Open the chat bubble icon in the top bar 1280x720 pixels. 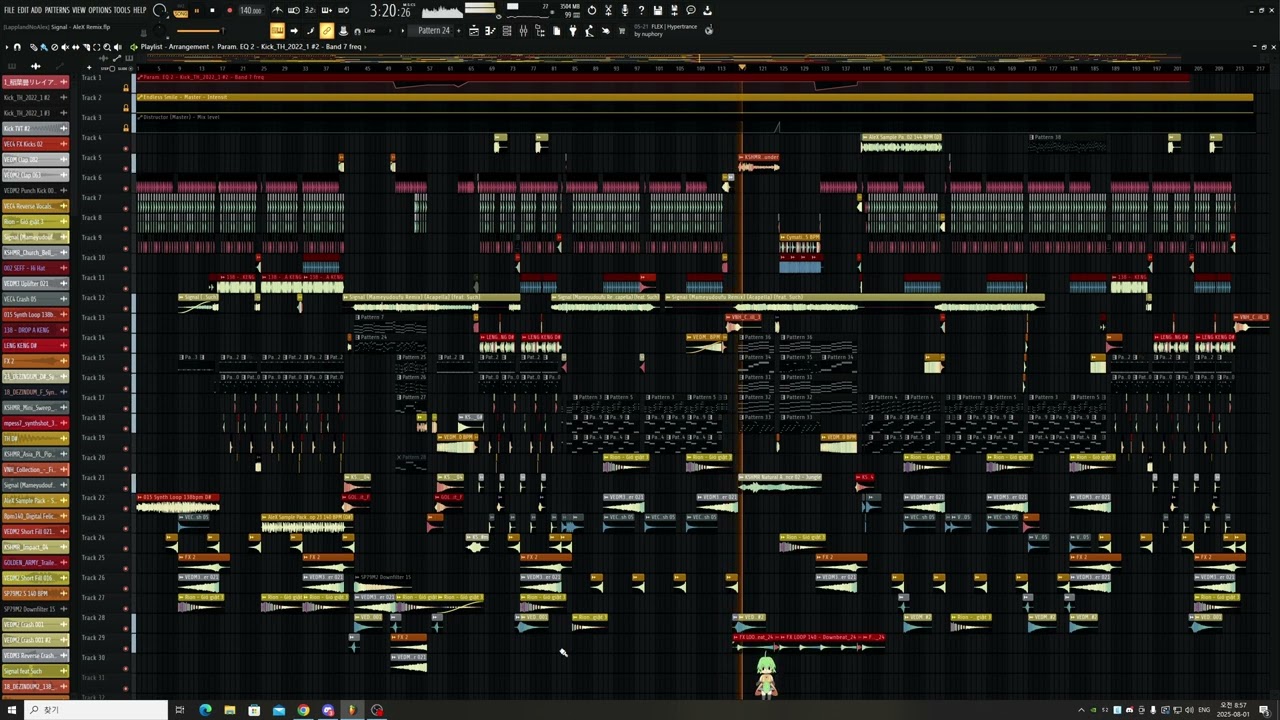(x=690, y=10)
